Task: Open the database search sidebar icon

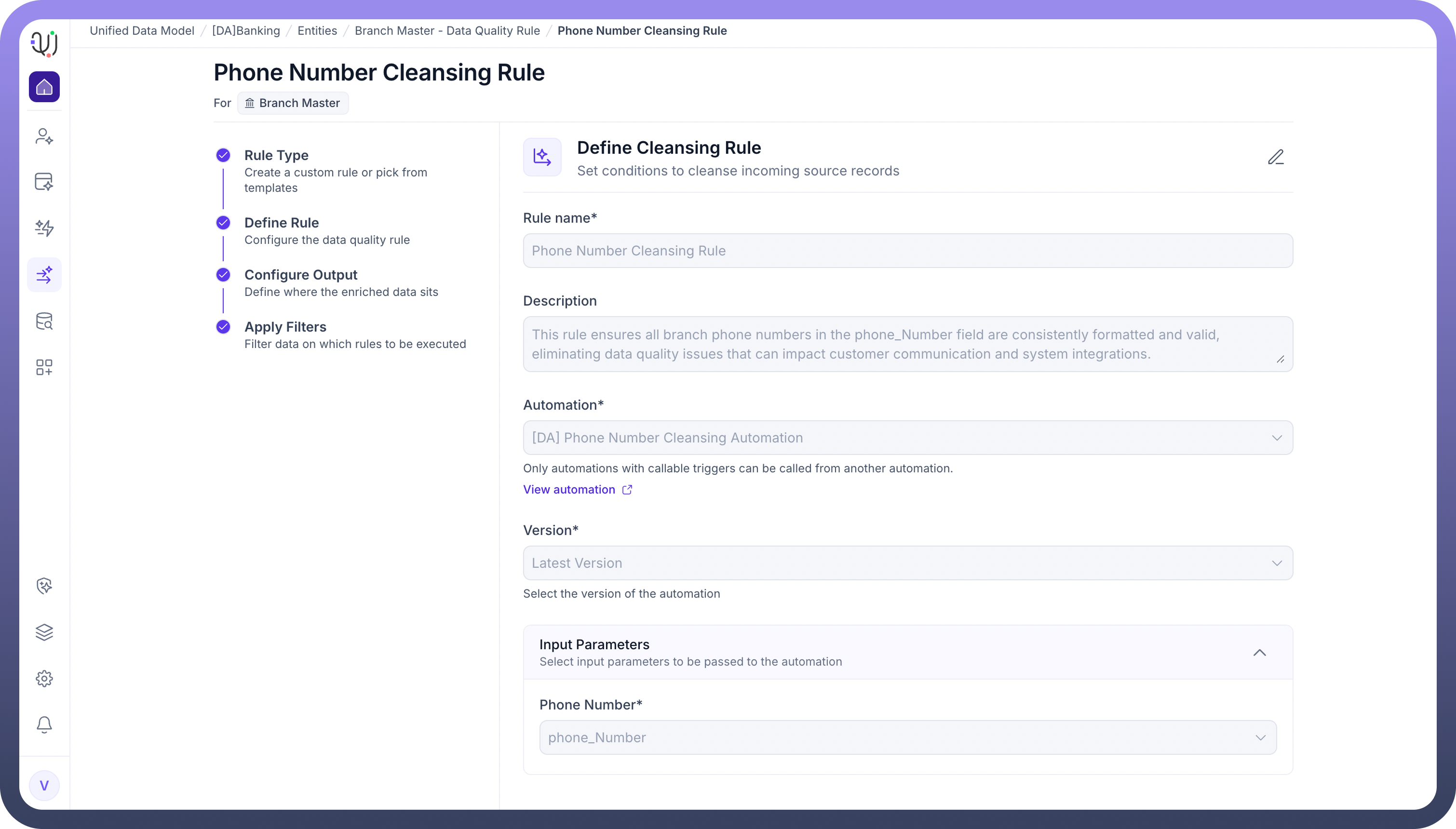Action: pos(44,321)
